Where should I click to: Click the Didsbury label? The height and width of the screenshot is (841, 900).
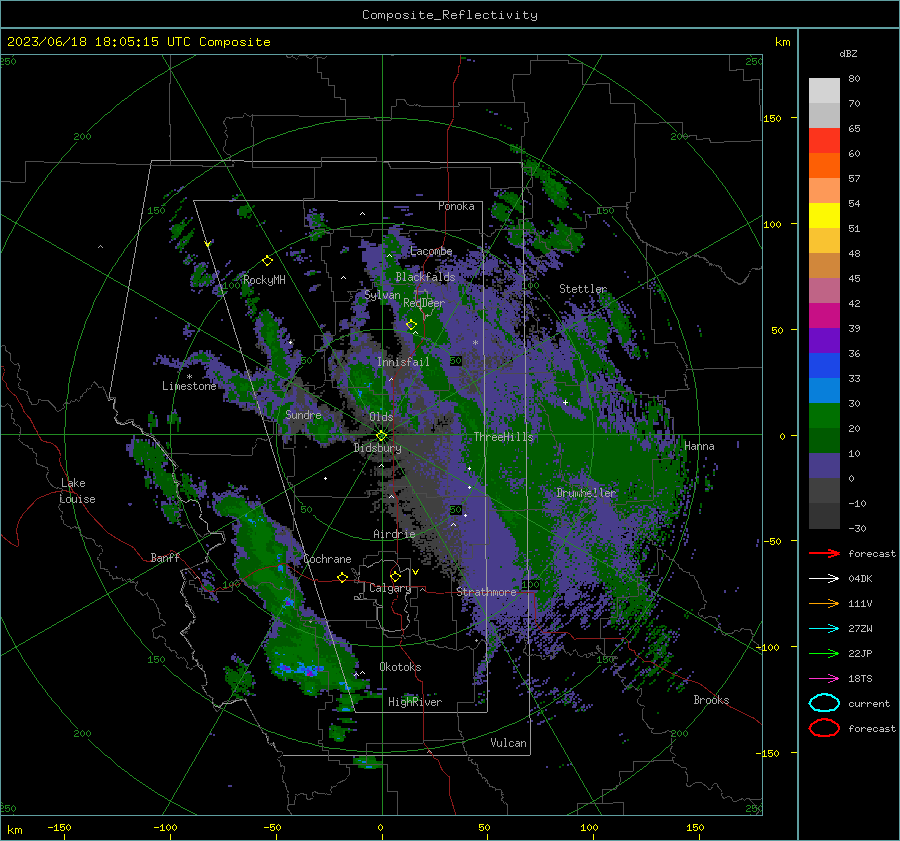point(377,448)
